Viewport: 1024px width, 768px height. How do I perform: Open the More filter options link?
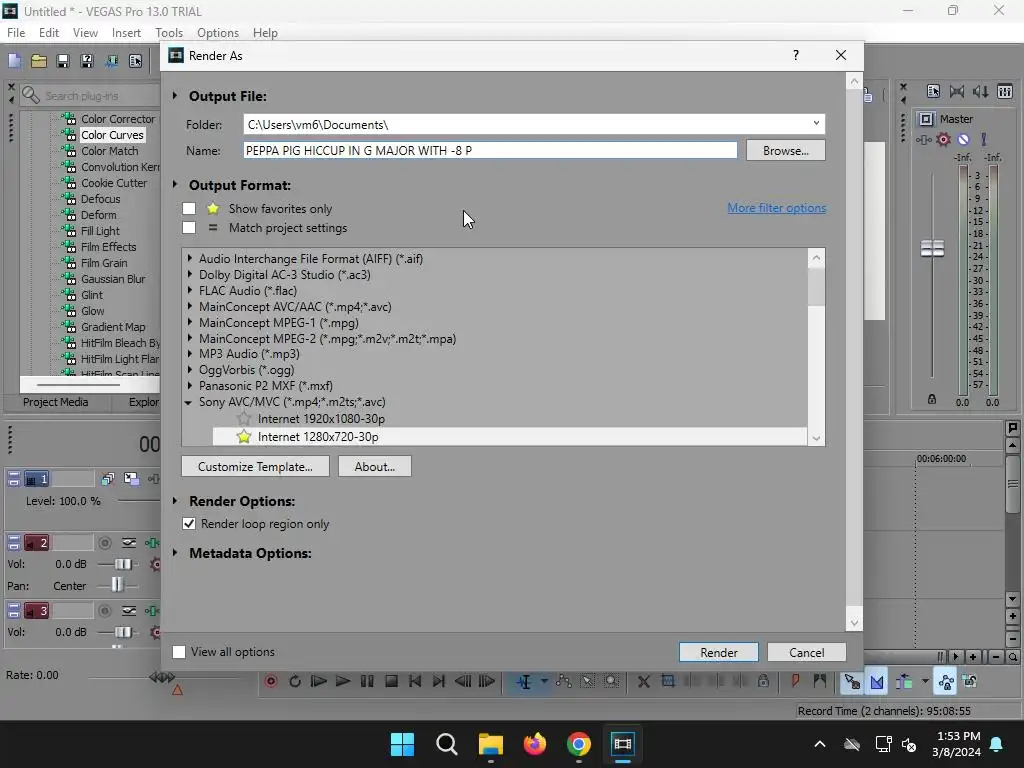click(x=776, y=208)
